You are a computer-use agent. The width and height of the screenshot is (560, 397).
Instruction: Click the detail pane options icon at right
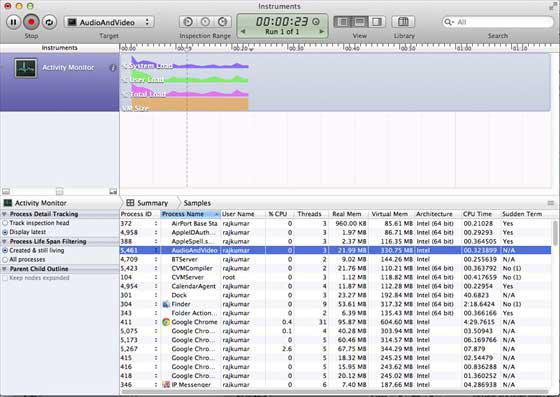pos(551,203)
